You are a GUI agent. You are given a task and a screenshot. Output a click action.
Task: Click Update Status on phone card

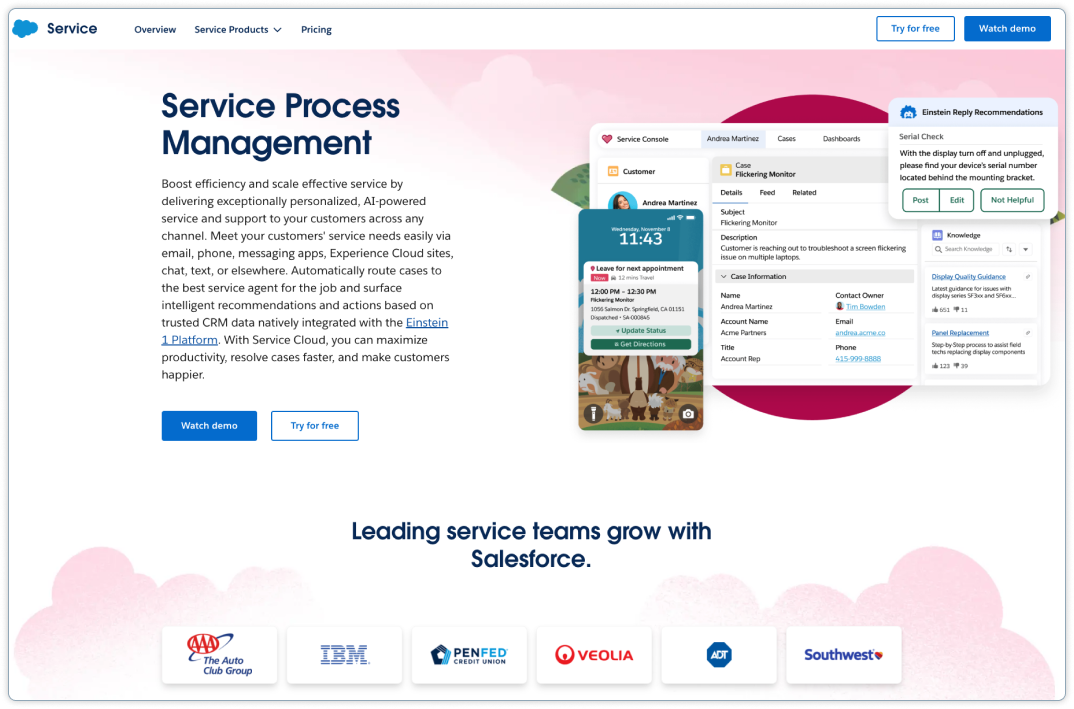point(640,330)
